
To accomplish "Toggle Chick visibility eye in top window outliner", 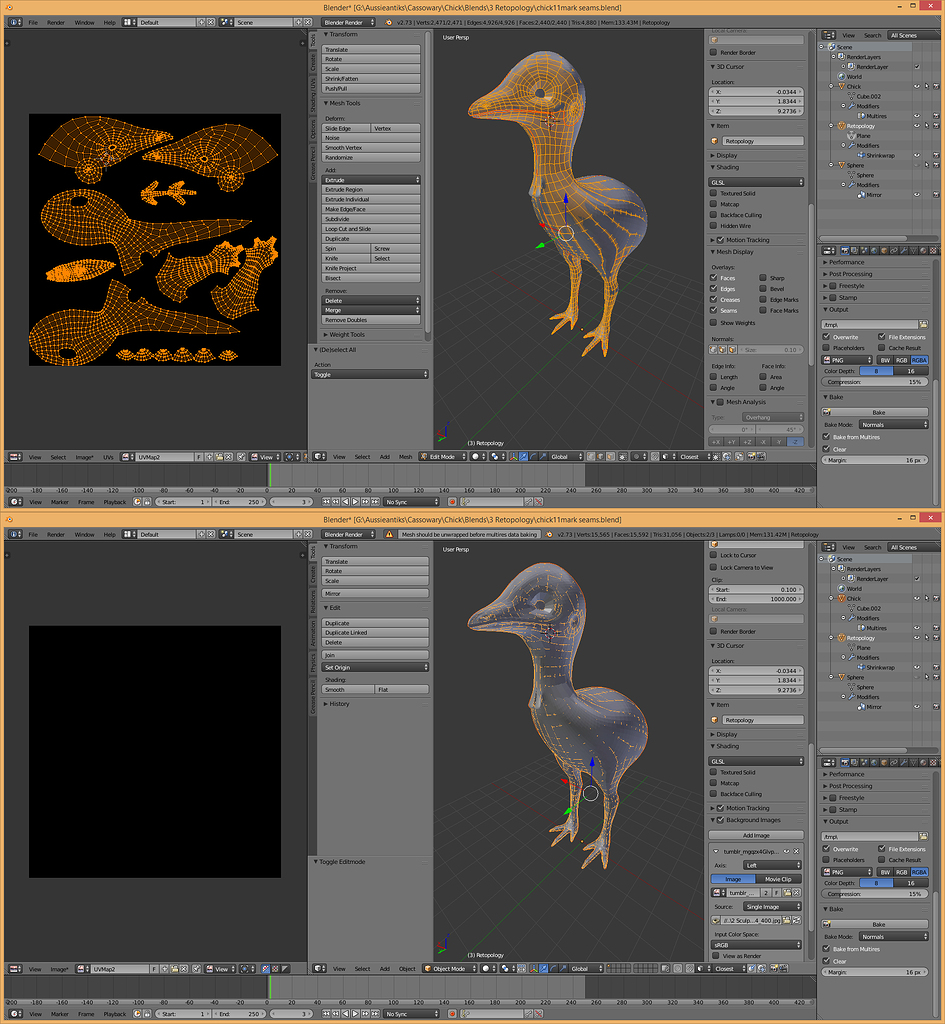I will pyautogui.click(x=917, y=86).
